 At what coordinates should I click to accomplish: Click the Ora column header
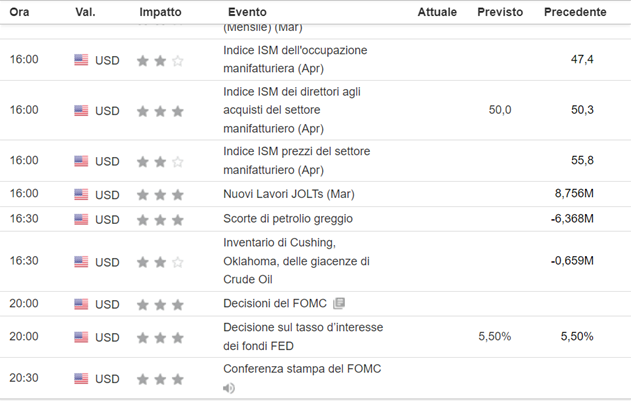tap(19, 12)
